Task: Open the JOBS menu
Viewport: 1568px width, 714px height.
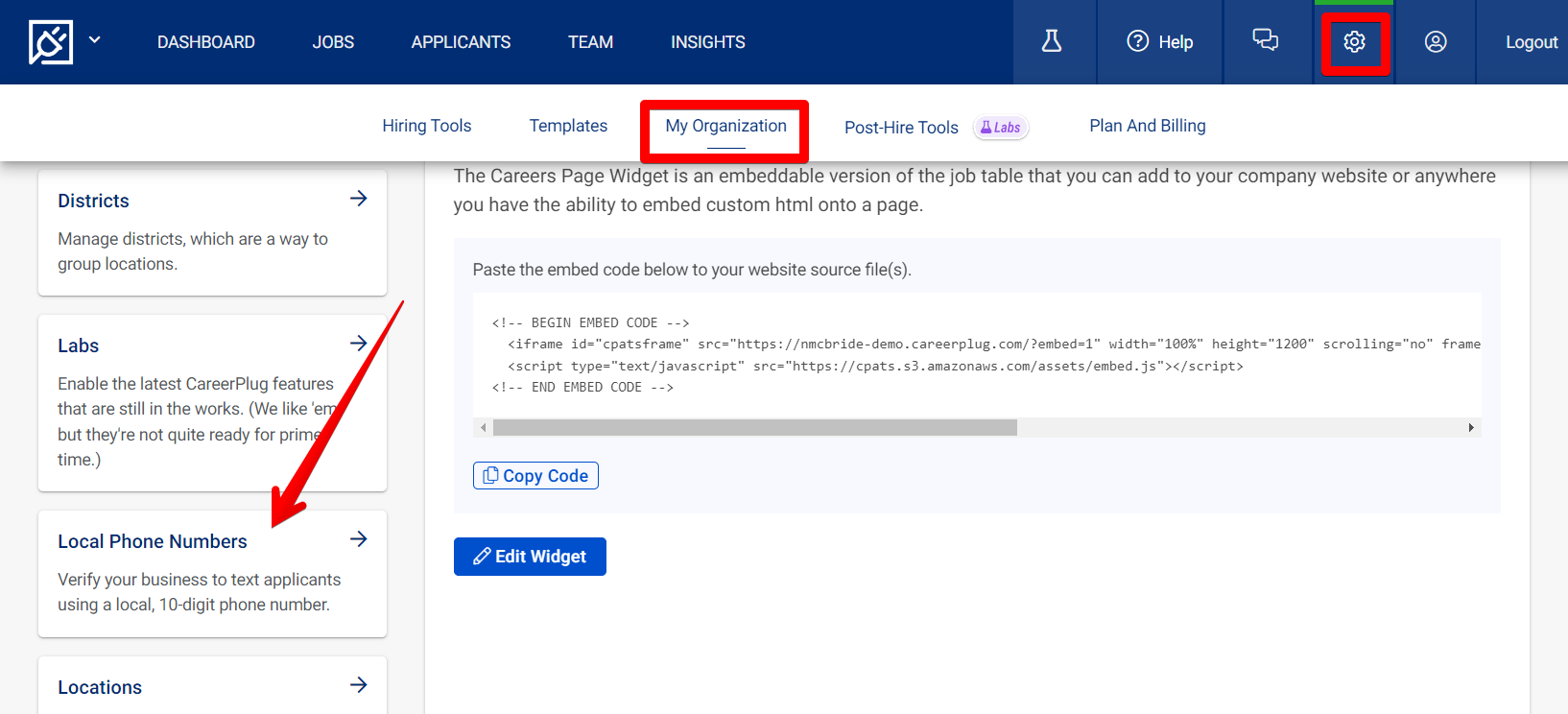Action: coord(333,42)
